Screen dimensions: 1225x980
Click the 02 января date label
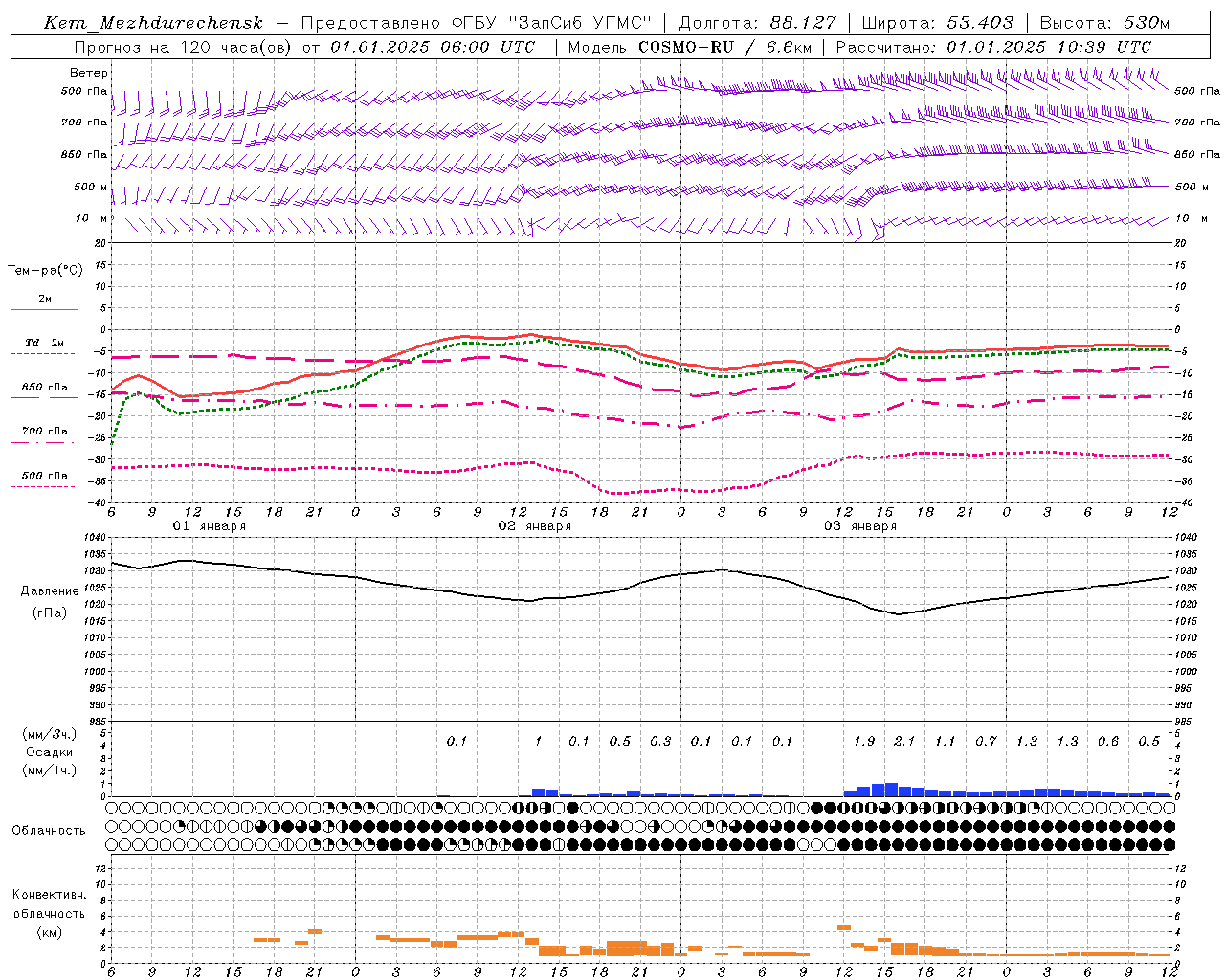[x=534, y=526]
